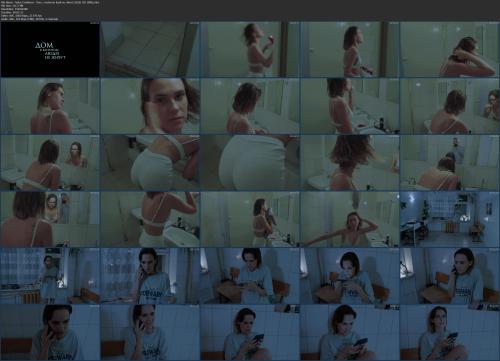Select first thumbnail of woman on phone by curtain
The height and width of the screenshot is (361, 500).
pos(150,276)
